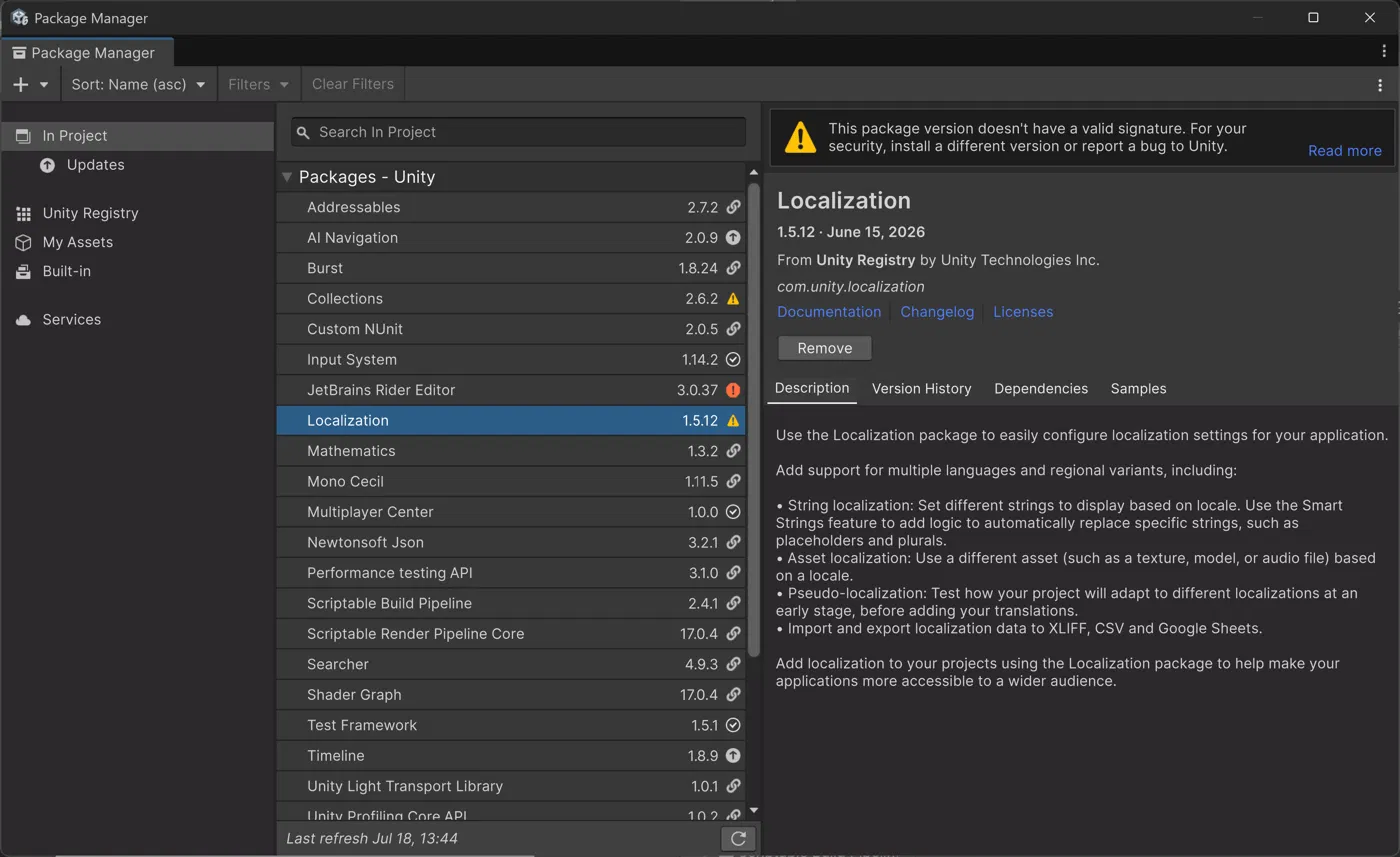Open My Assets in sidebar
The width and height of the screenshot is (1400, 857).
tap(137, 242)
